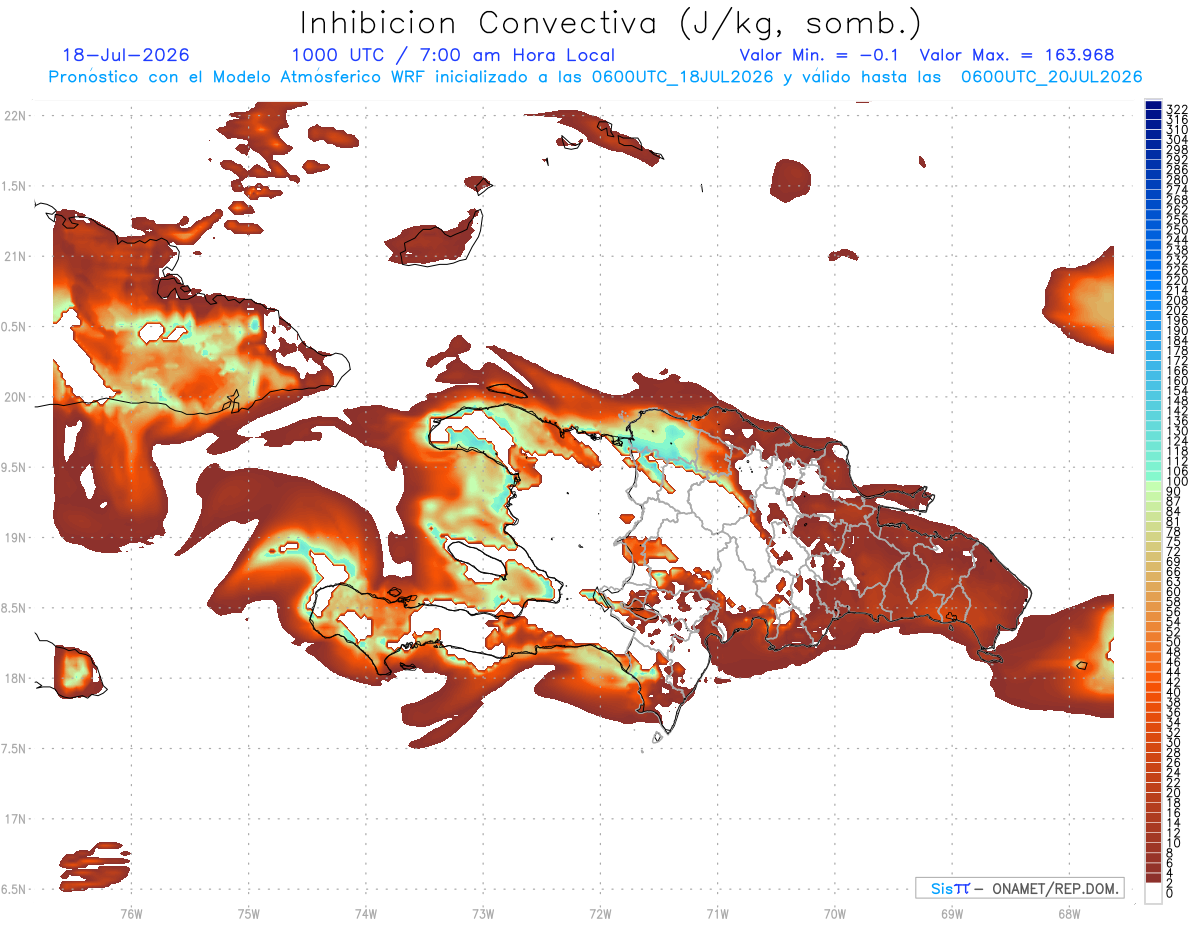Click the '70W' longitude label
Screen dimensions: 1200x927
835,913
